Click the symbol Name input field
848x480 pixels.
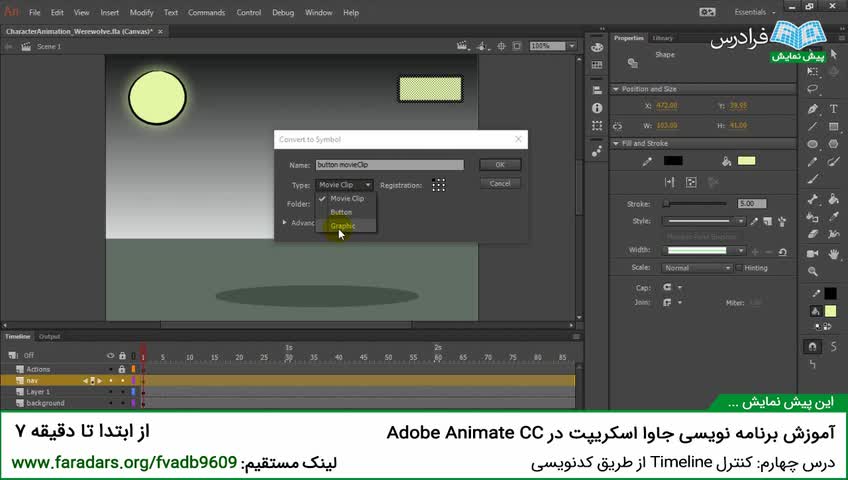[x=389, y=164]
